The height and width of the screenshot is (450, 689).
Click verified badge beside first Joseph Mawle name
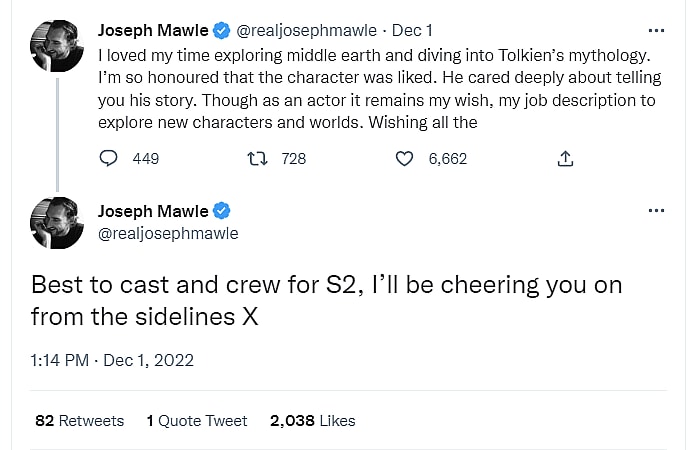(x=223, y=30)
